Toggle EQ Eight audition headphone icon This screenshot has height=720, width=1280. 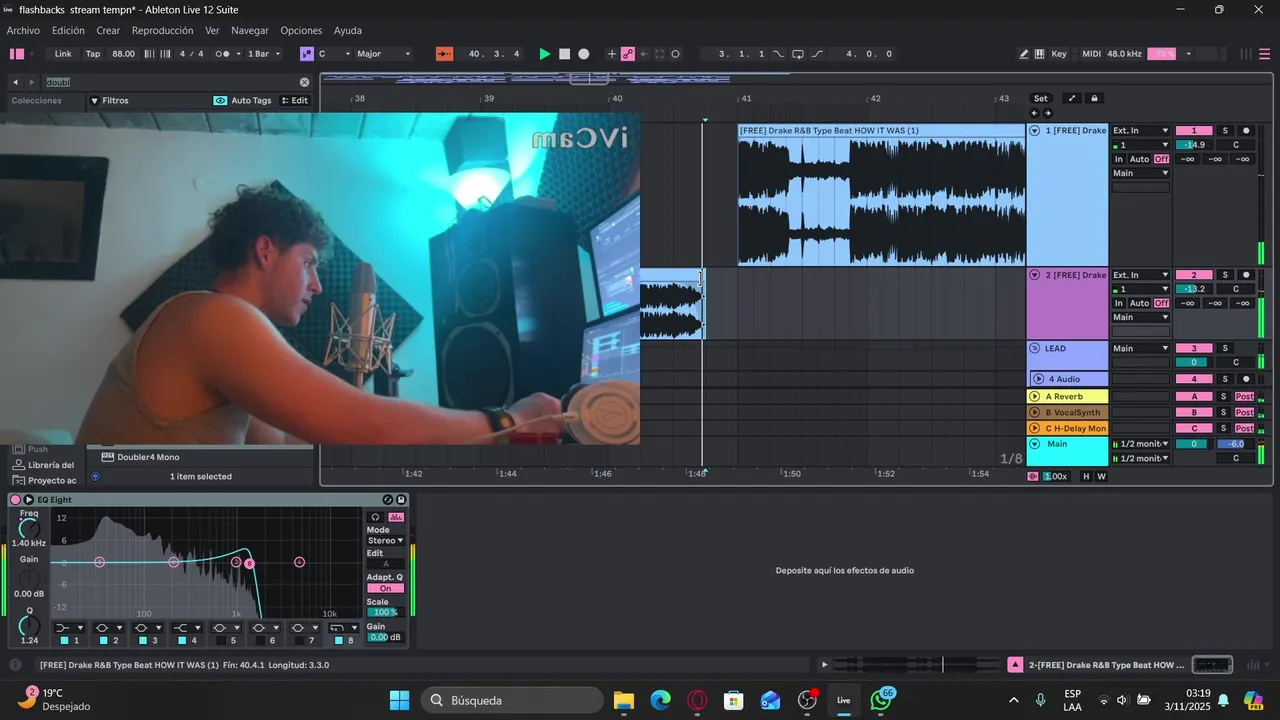pyautogui.click(x=375, y=517)
